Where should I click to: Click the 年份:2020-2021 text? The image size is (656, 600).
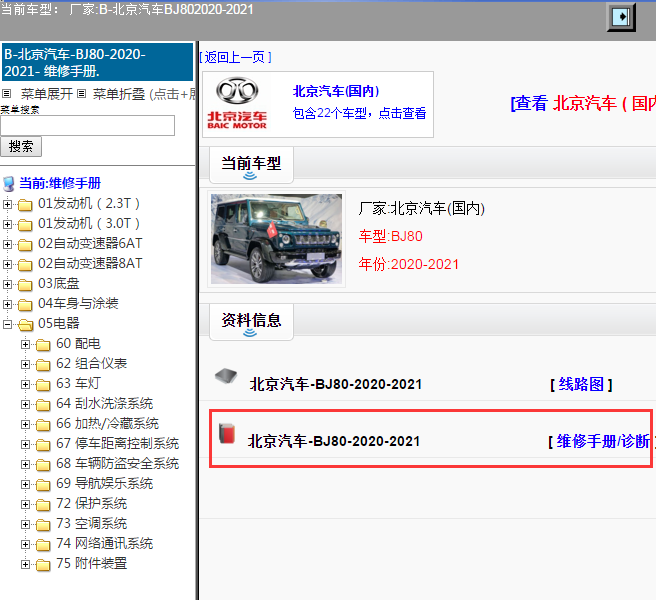click(408, 264)
